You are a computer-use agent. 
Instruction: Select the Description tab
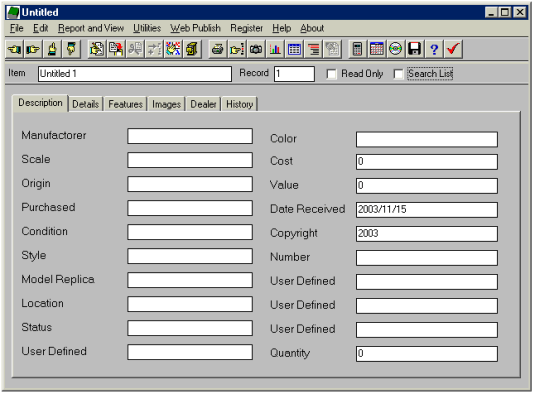tap(40, 103)
